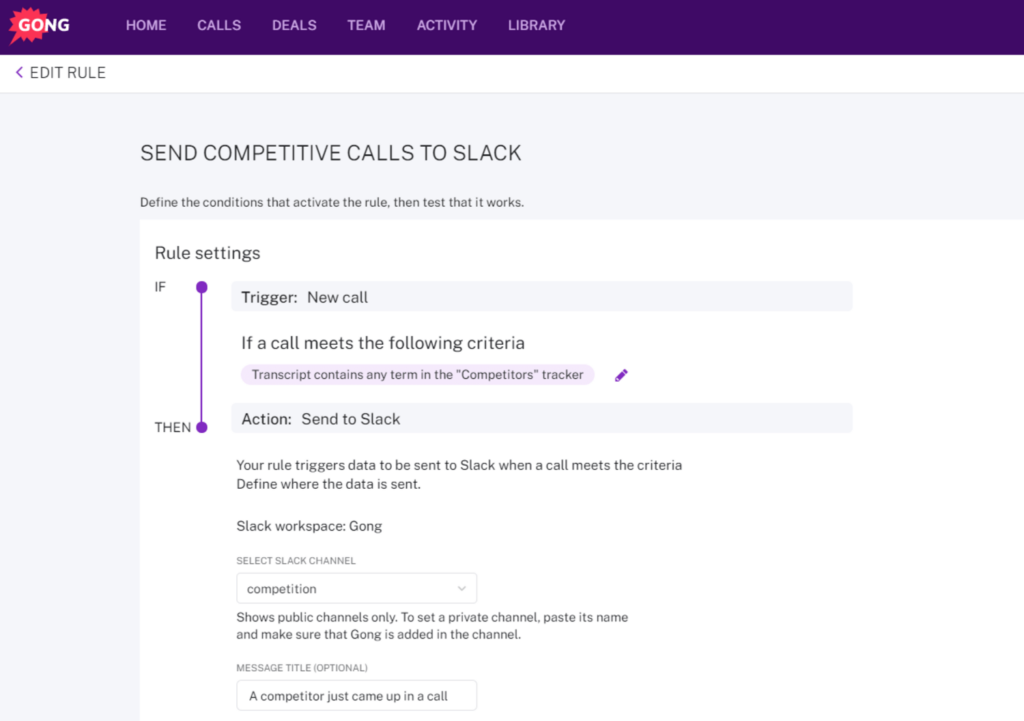Open the Slack channel dropdown chevron

(x=462, y=588)
